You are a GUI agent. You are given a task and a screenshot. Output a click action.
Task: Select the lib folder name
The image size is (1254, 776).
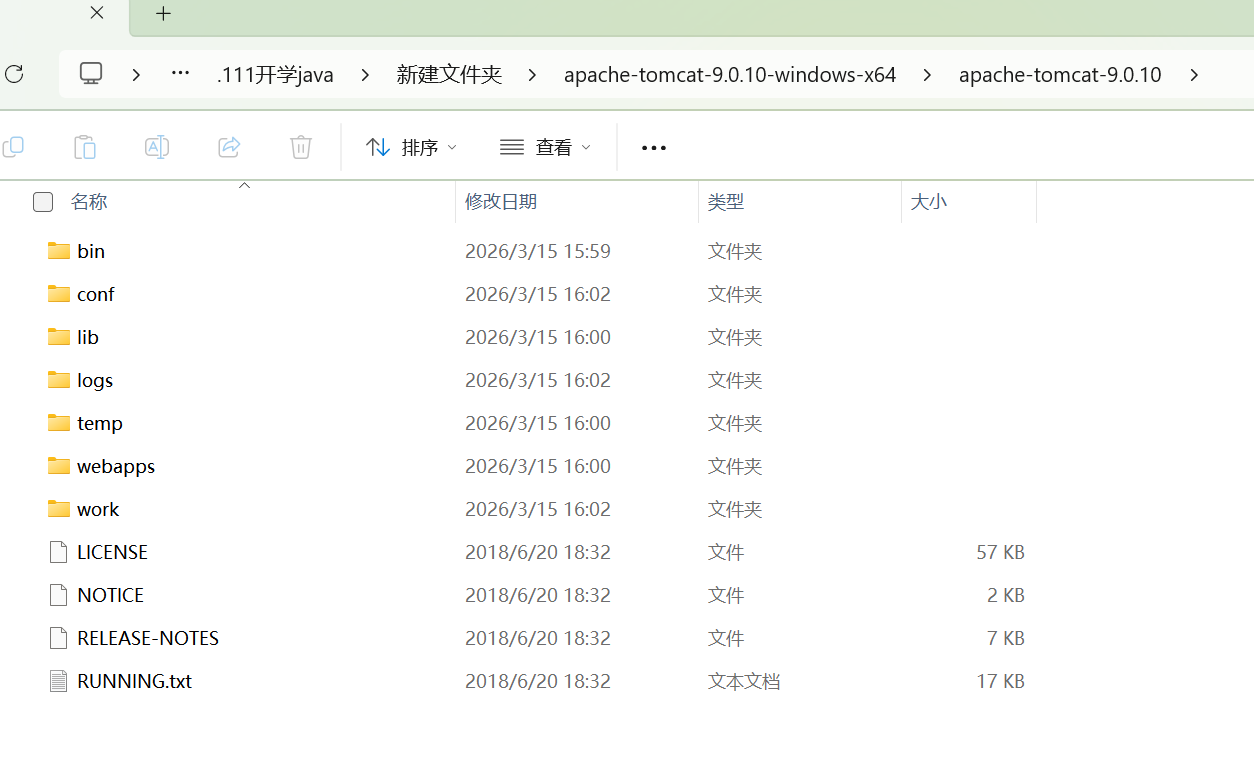click(x=88, y=337)
